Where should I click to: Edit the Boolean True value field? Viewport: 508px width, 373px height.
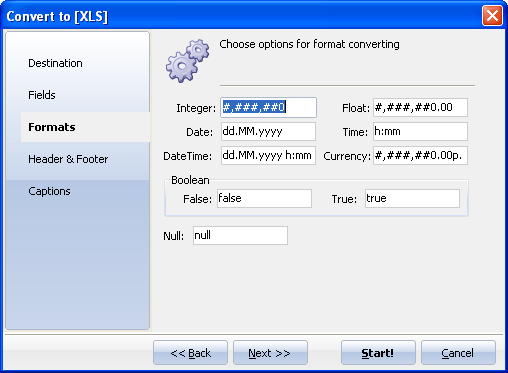click(x=412, y=198)
